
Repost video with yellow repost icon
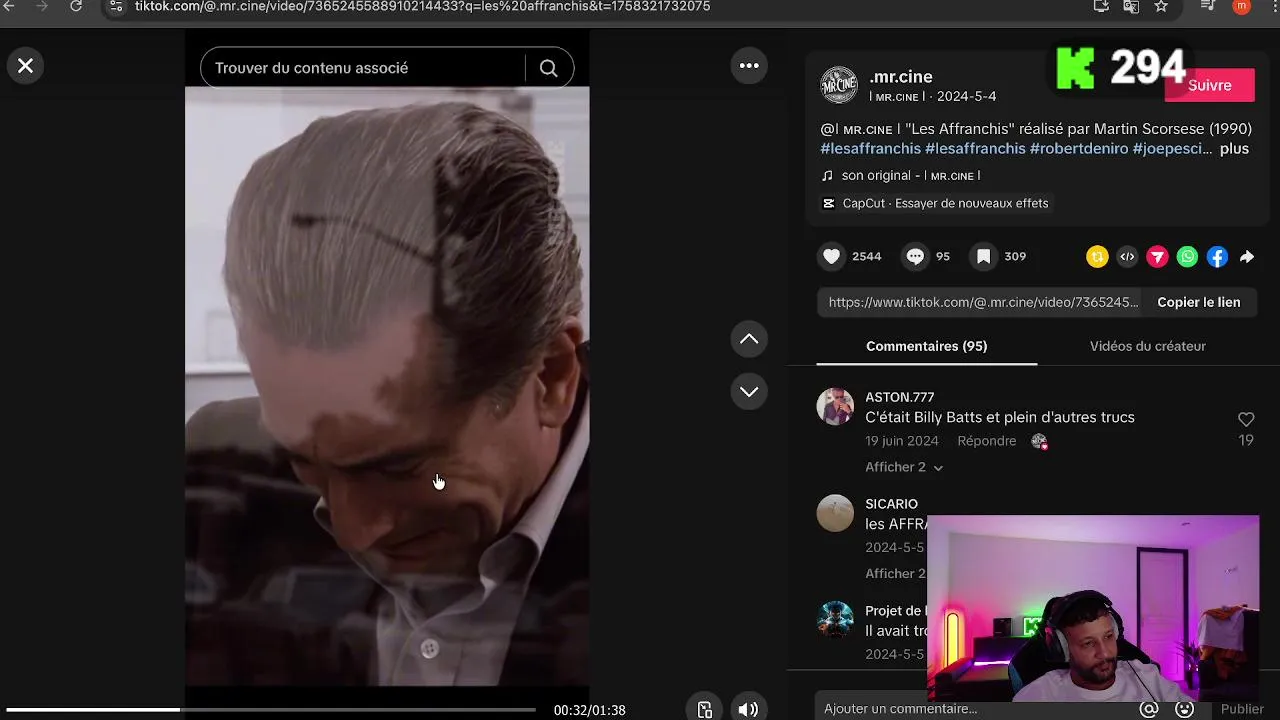click(x=1097, y=257)
